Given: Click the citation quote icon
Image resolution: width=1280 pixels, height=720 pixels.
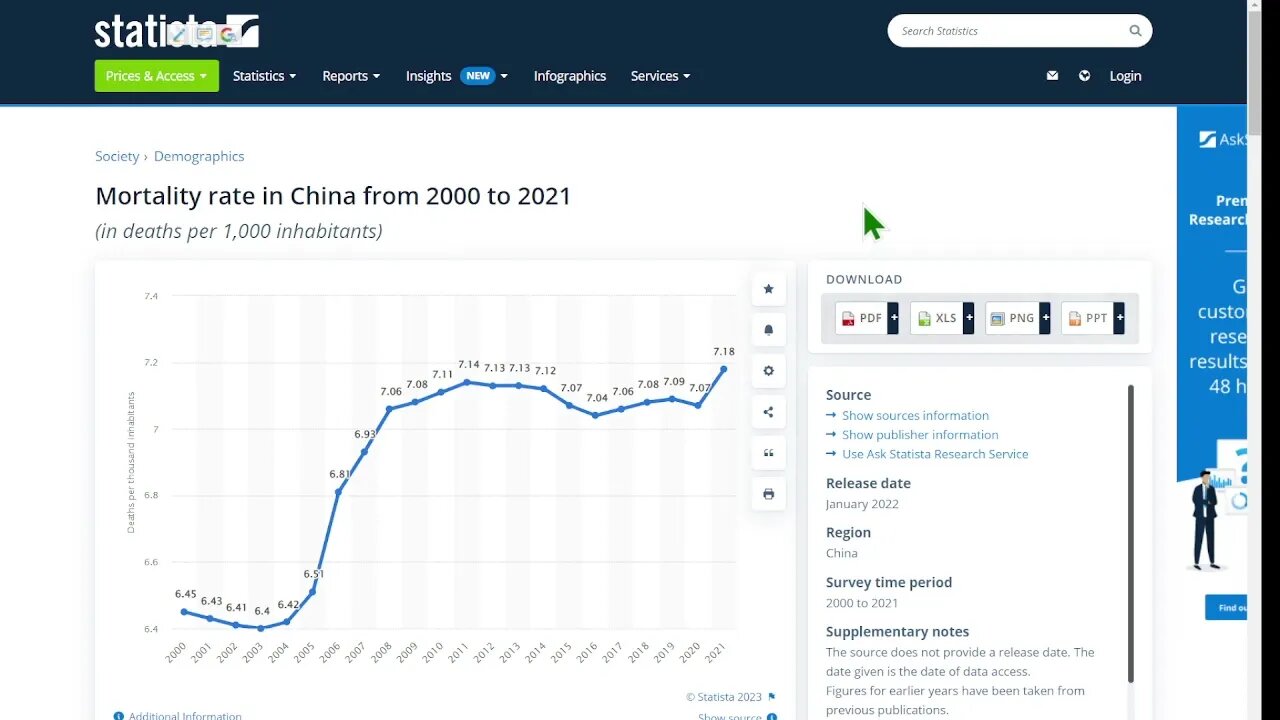Looking at the screenshot, I should pos(768,453).
